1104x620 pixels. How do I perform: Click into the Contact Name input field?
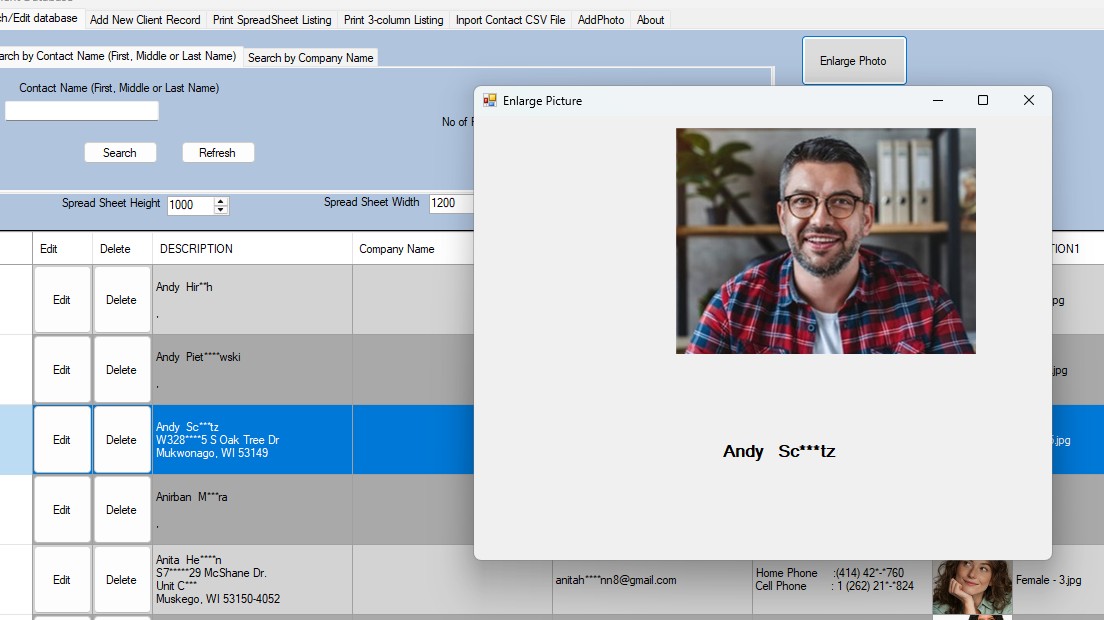pyautogui.click(x=82, y=110)
